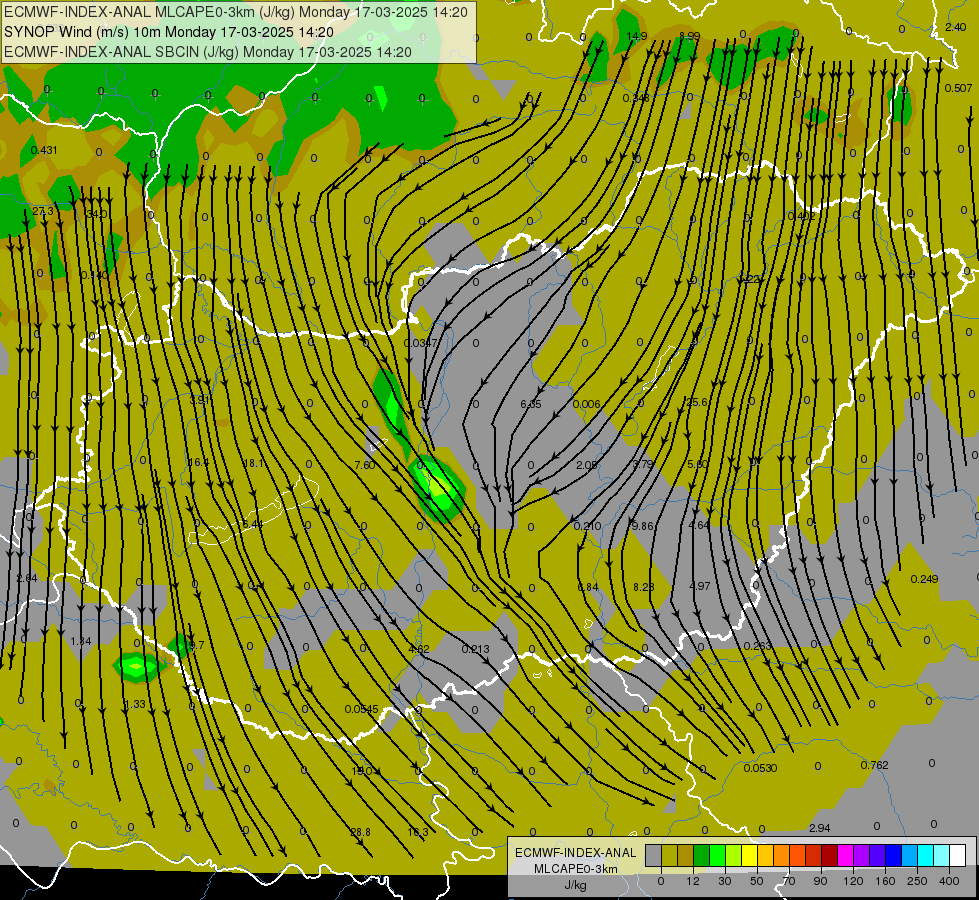Click the legend title MLCAPE0-3km
Screen dimensions: 979x900
tap(576, 869)
